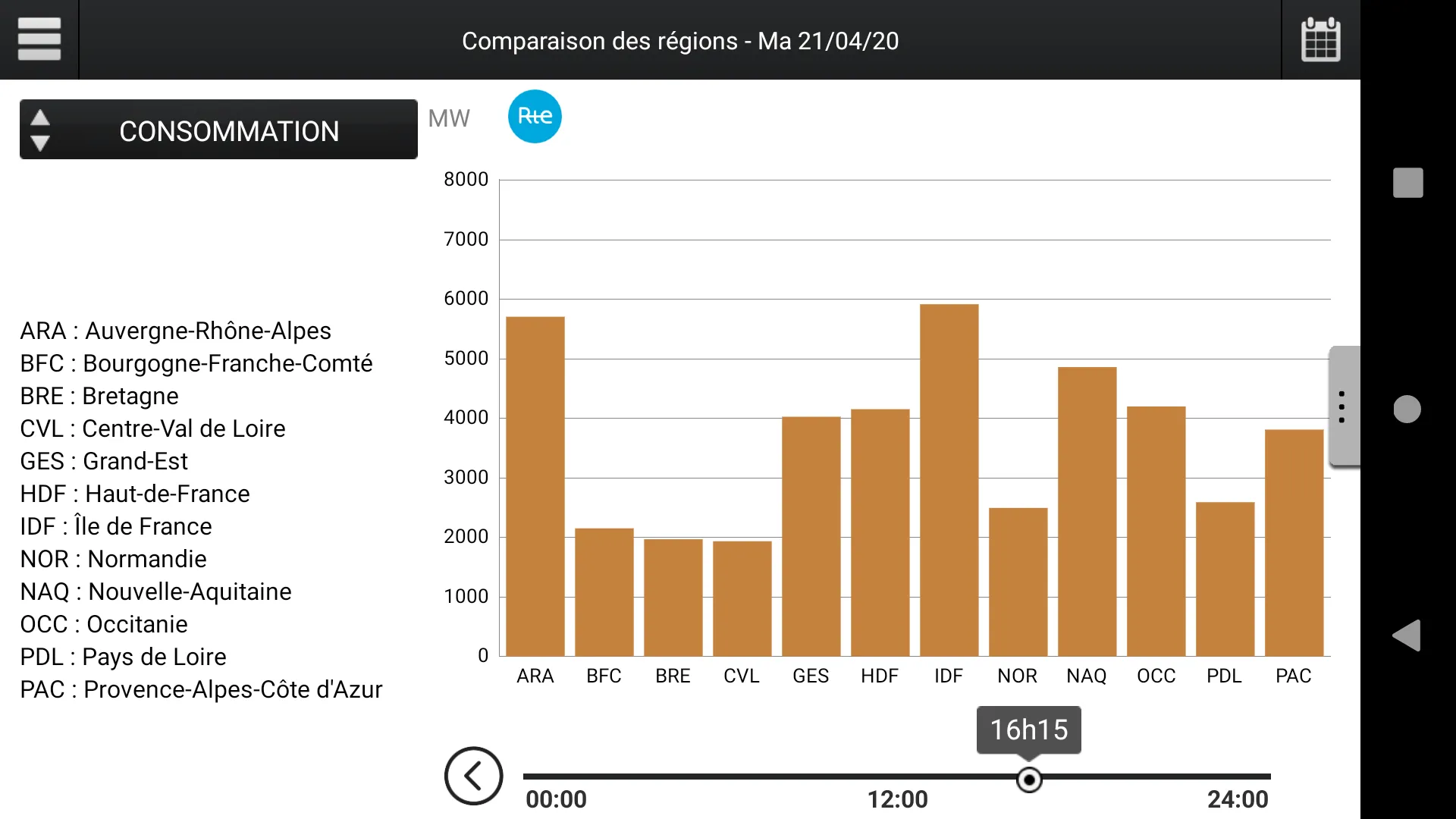Click the title 'Comparaison des régions - Ma 21/04/20'

pos(680,41)
